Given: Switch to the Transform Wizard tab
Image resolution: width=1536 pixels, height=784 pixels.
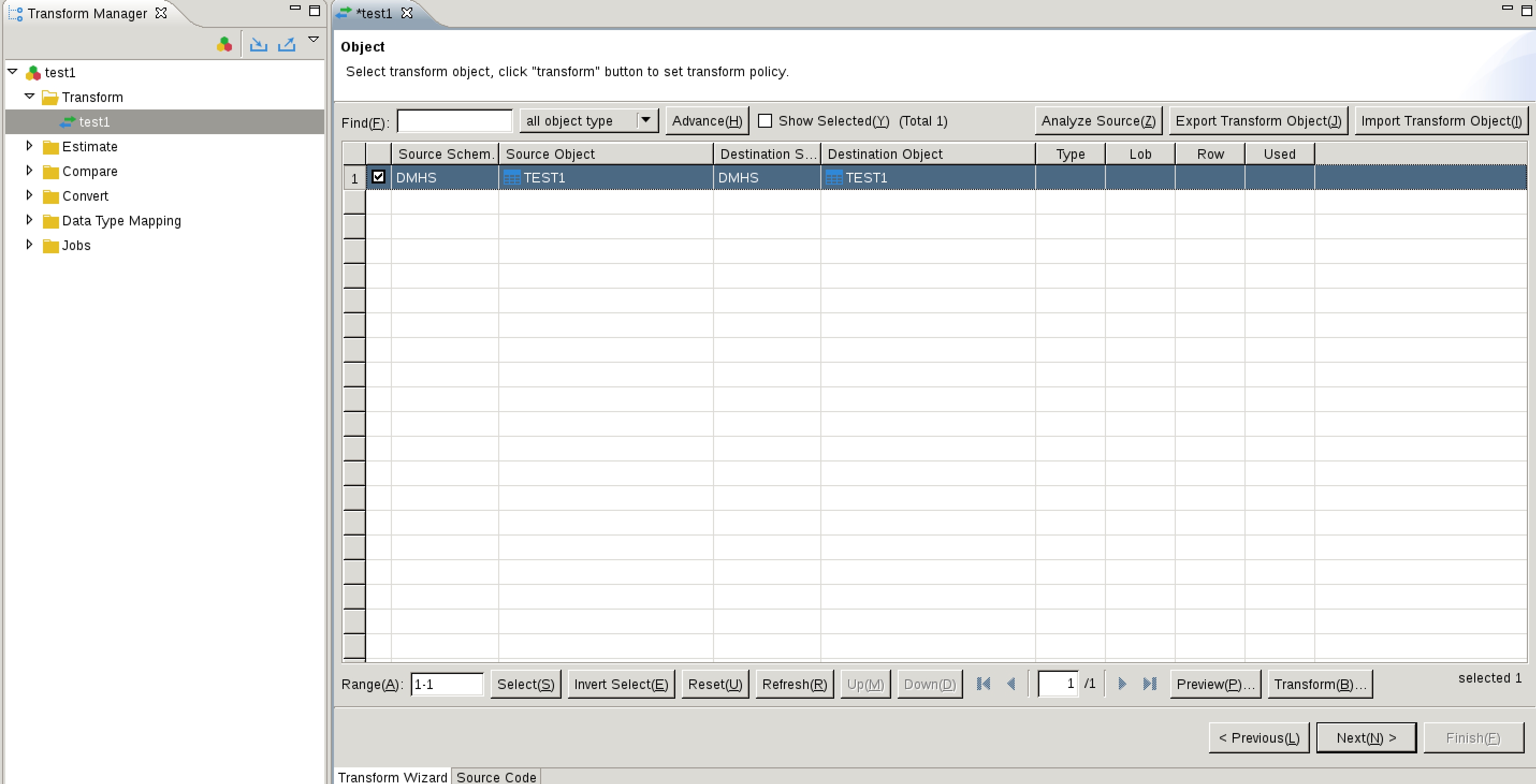Looking at the screenshot, I should [x=392, y=777].
